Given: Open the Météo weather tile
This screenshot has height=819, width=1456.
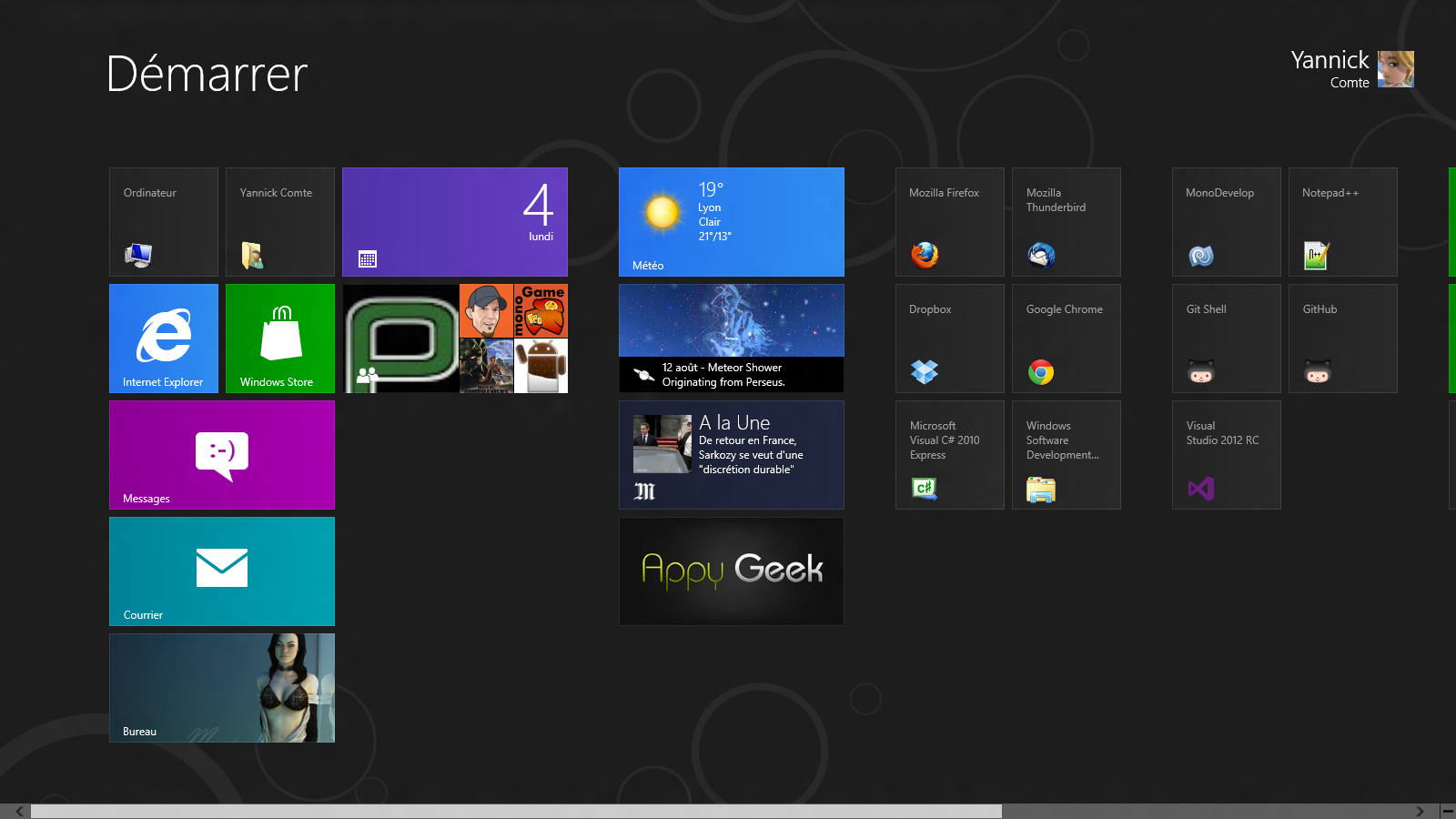Looking at the screenshot, I should coord(732,222).
